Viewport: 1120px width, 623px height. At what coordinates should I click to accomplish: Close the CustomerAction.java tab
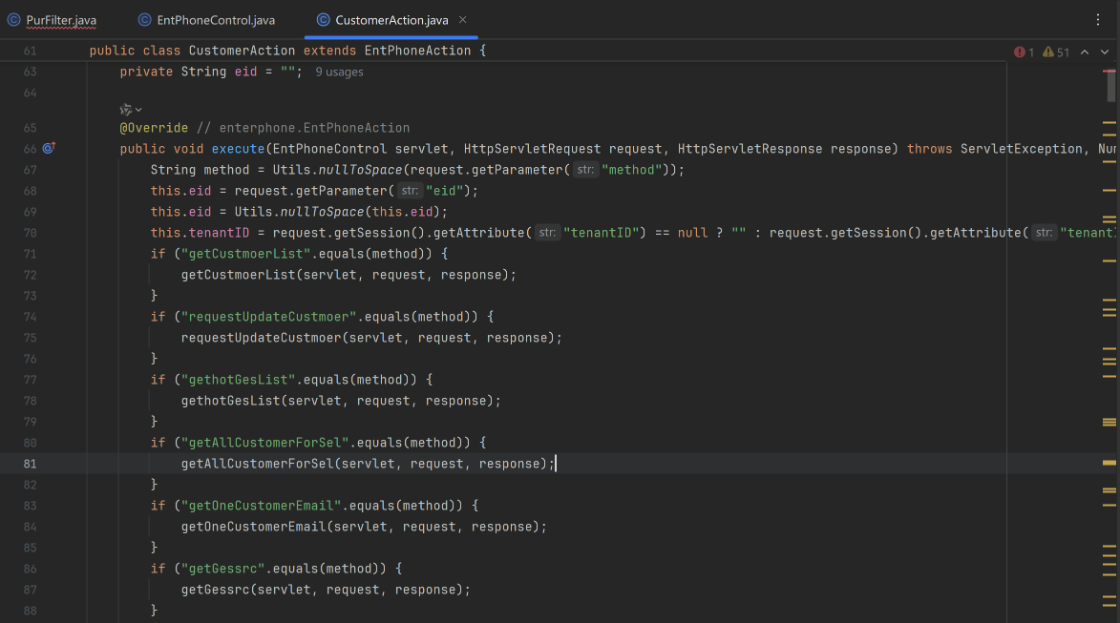[462, 20]
